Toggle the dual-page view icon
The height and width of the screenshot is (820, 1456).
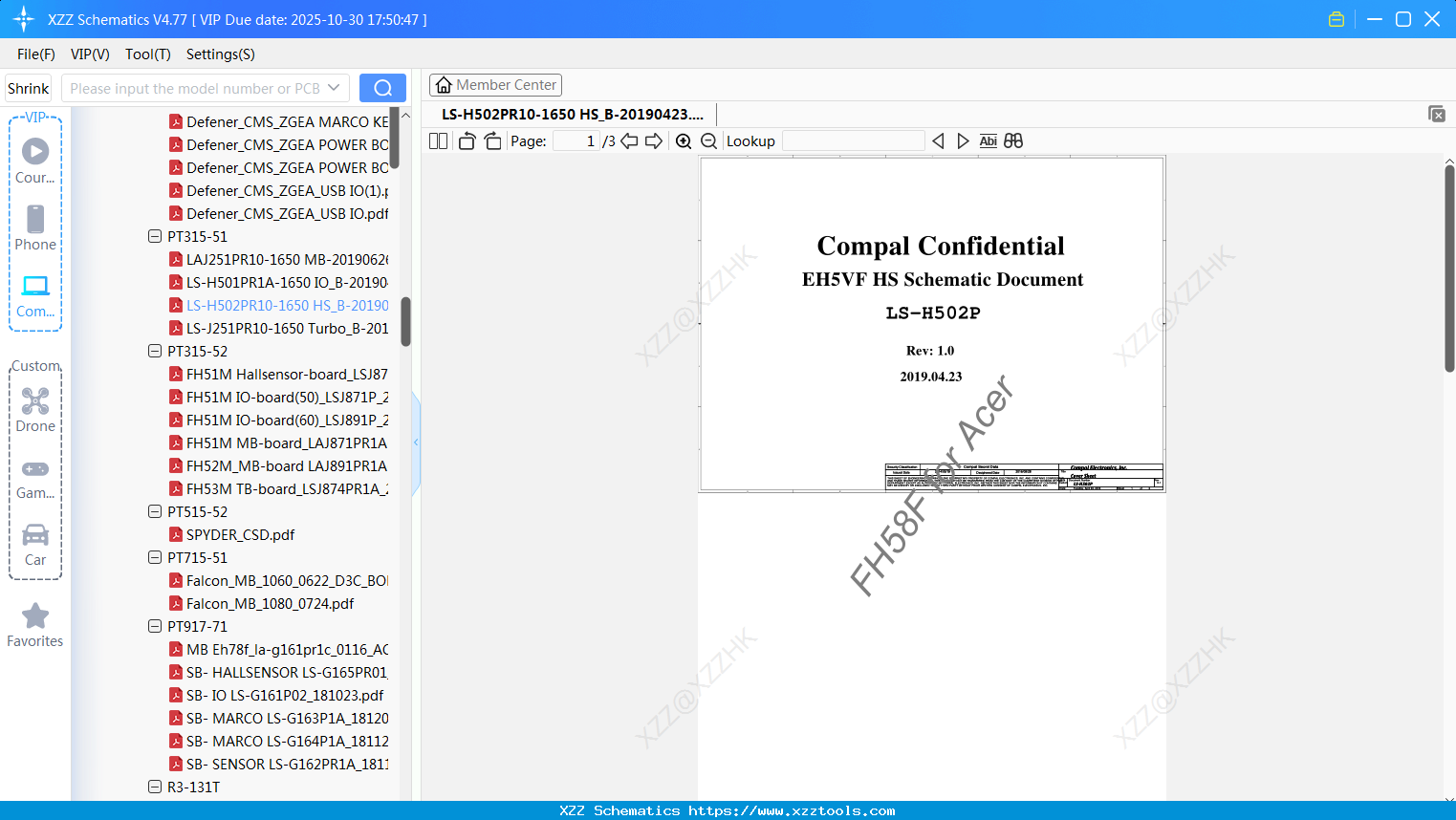pos(439,141)
